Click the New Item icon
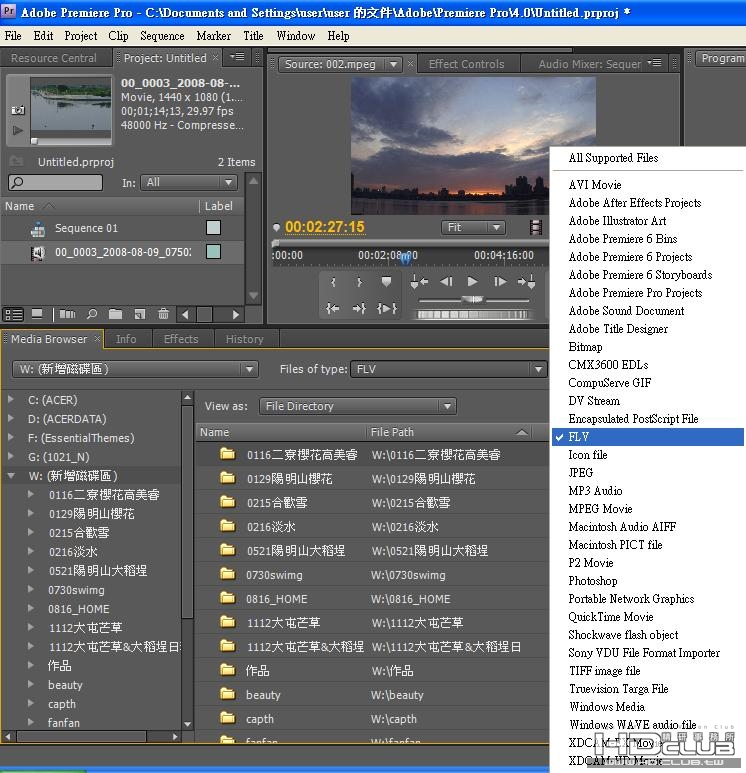Screen dimensions: 746x773 [140, 314]
